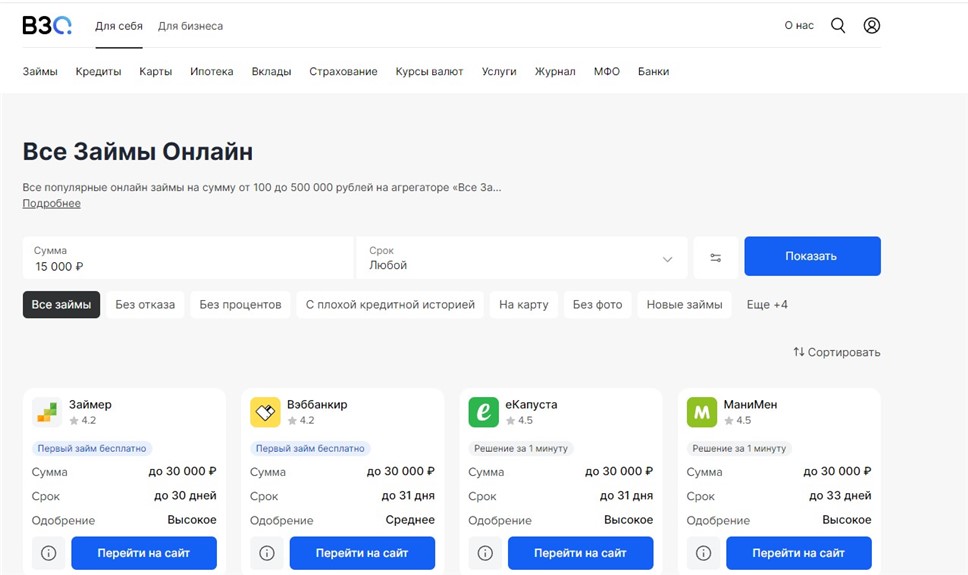The width and height of the screenshot is (968, 575).
Task: Click the ВЗО logo
Action: (x=47, y=25)
